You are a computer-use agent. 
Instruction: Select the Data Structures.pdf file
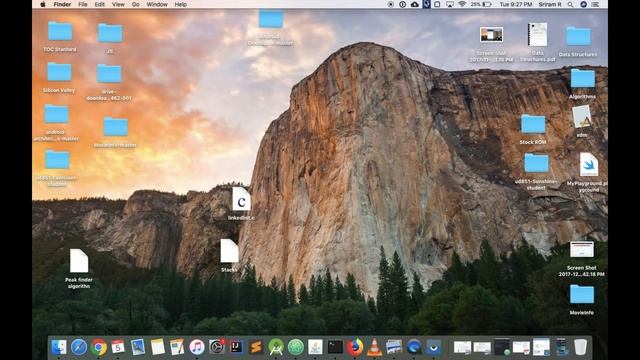[x=538, y=35]
